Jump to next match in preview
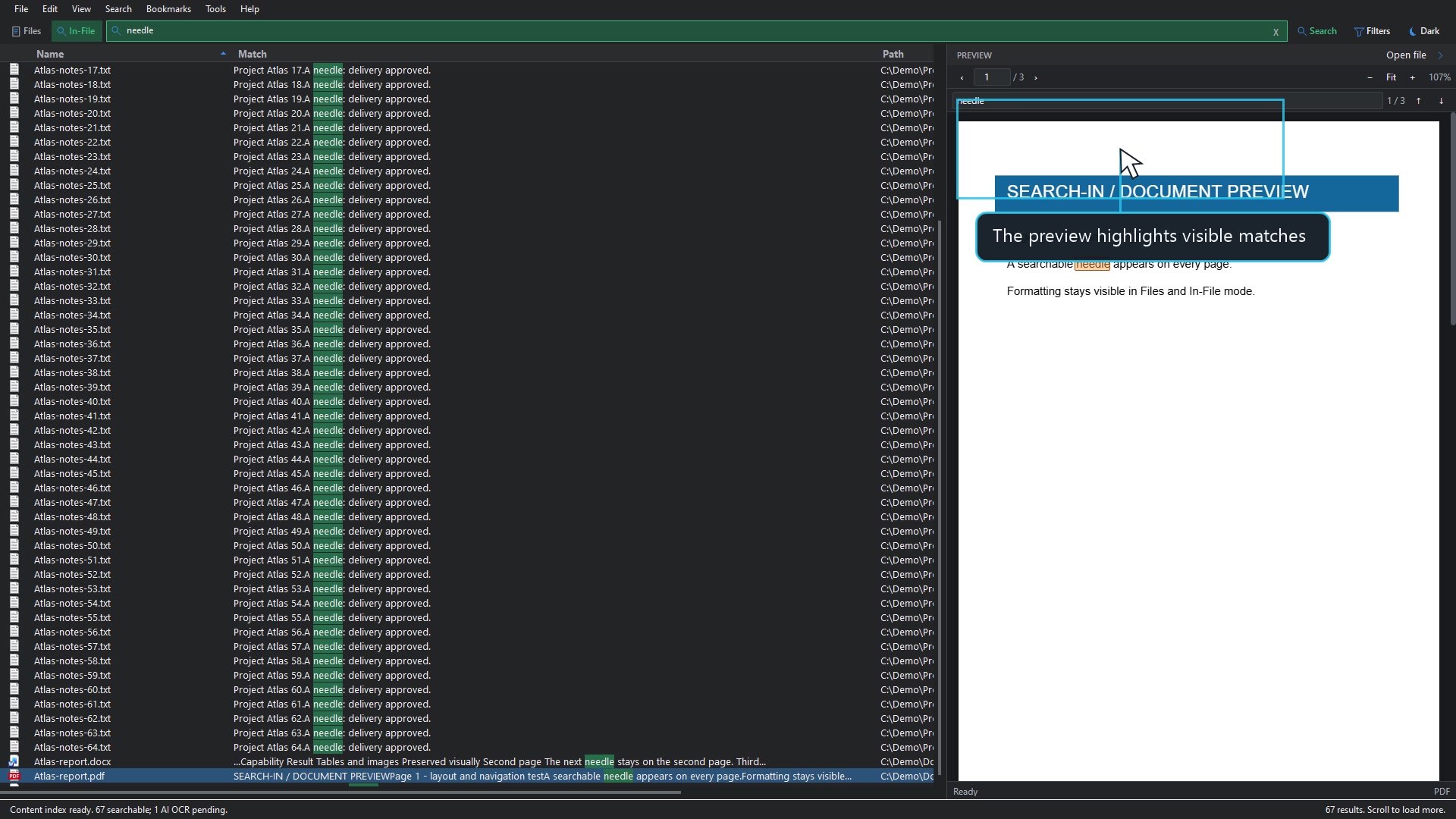Image resolution: width=1456 pixels, height=819 pixels. (1442, 101)
